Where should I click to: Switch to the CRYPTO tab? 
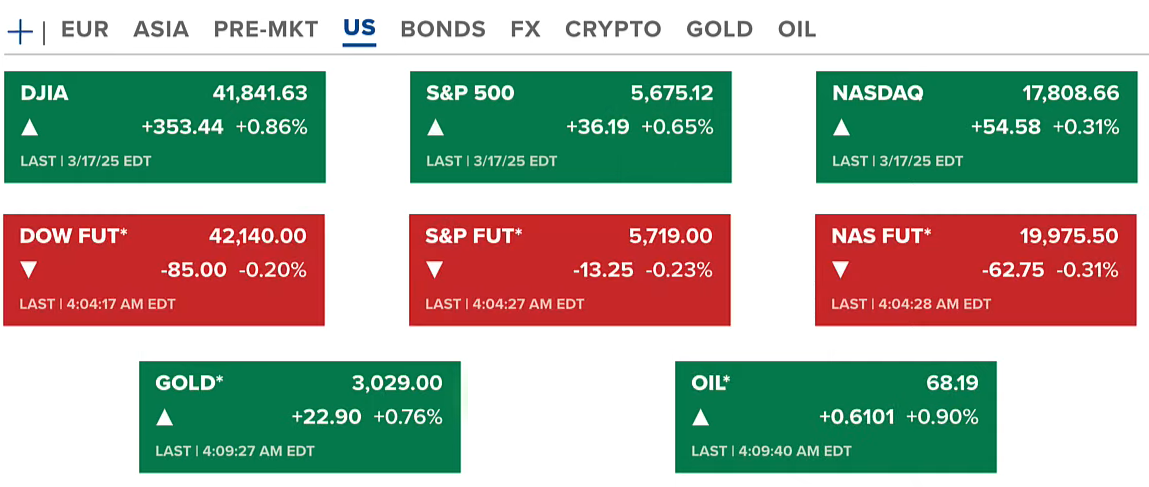pyautogui.click(x=613, y=30)
